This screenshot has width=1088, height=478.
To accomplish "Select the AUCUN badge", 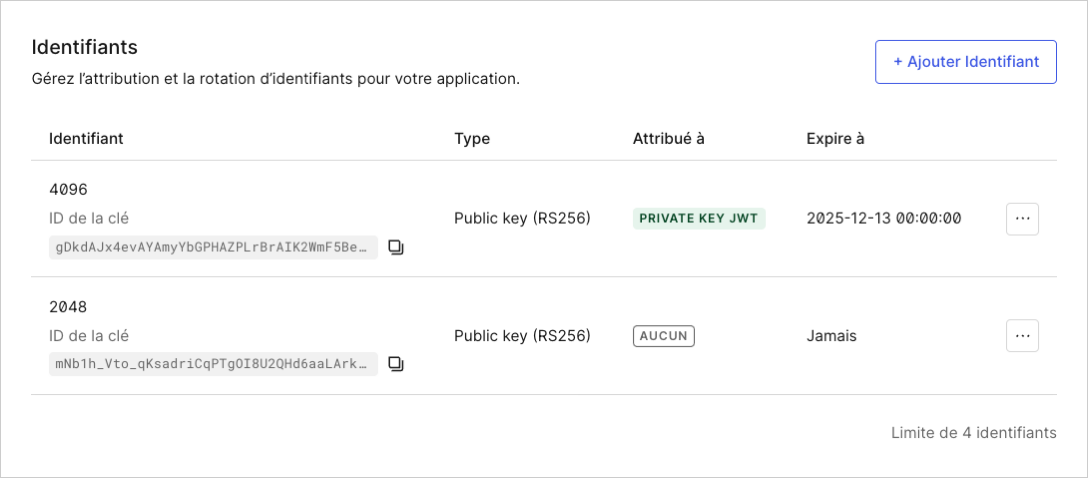I will [x=663, y=336].
